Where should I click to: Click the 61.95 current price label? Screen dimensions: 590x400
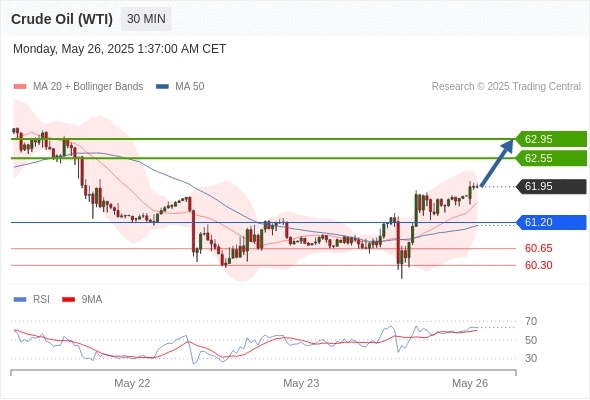click(551, 186)
